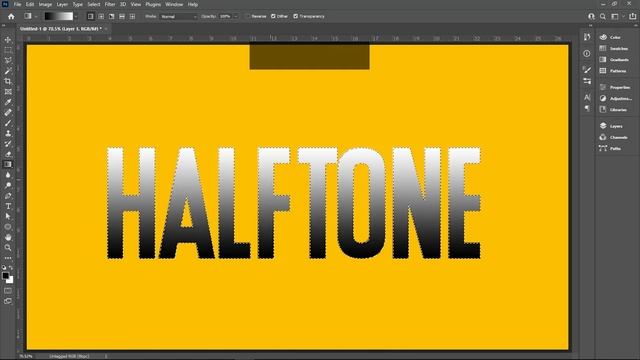Open the Paragraph panel icon
640x360 pixels.
click(x=587, y=108)
